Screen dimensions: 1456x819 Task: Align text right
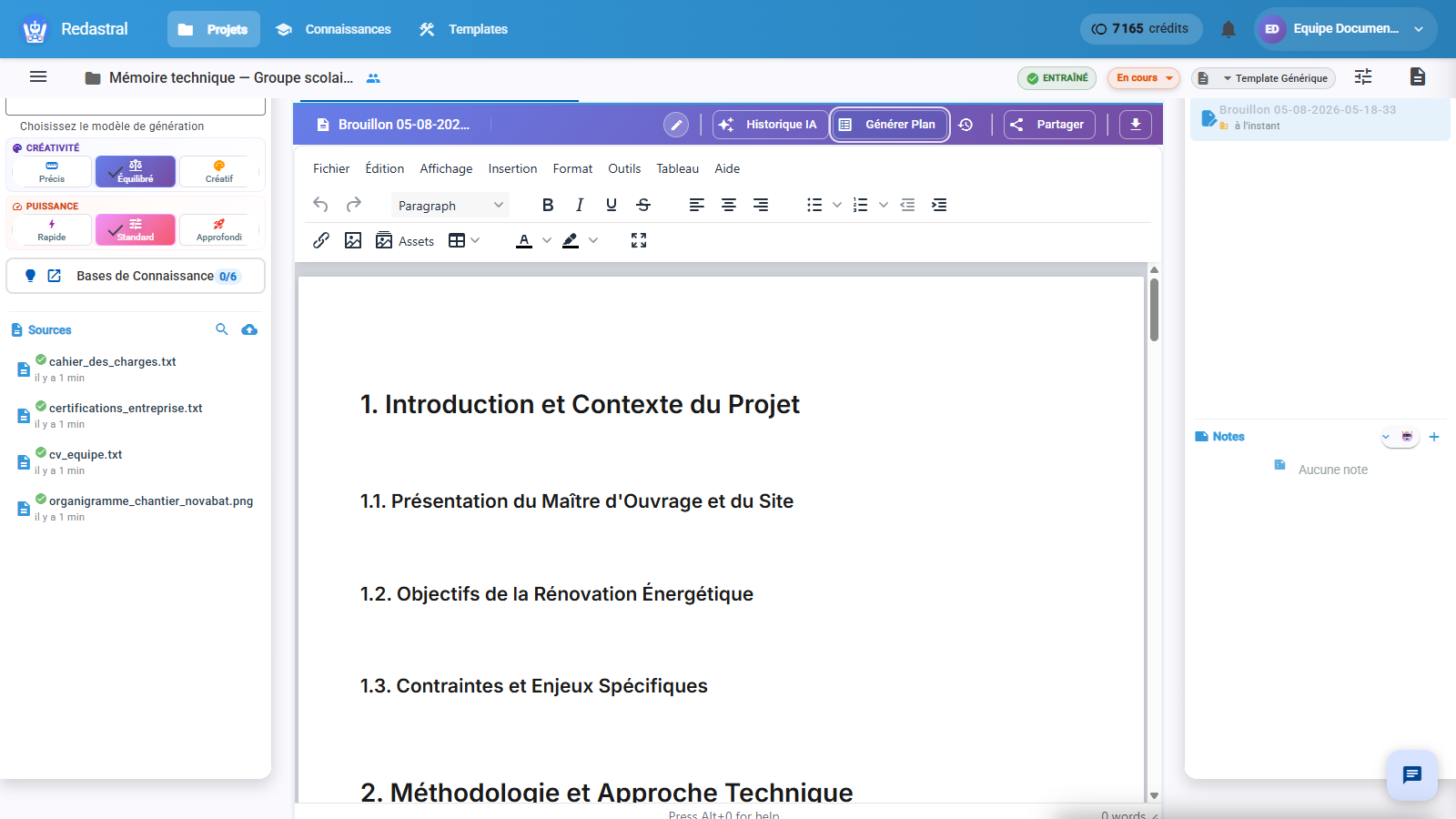pyautogui.click(x=761, y=205)
